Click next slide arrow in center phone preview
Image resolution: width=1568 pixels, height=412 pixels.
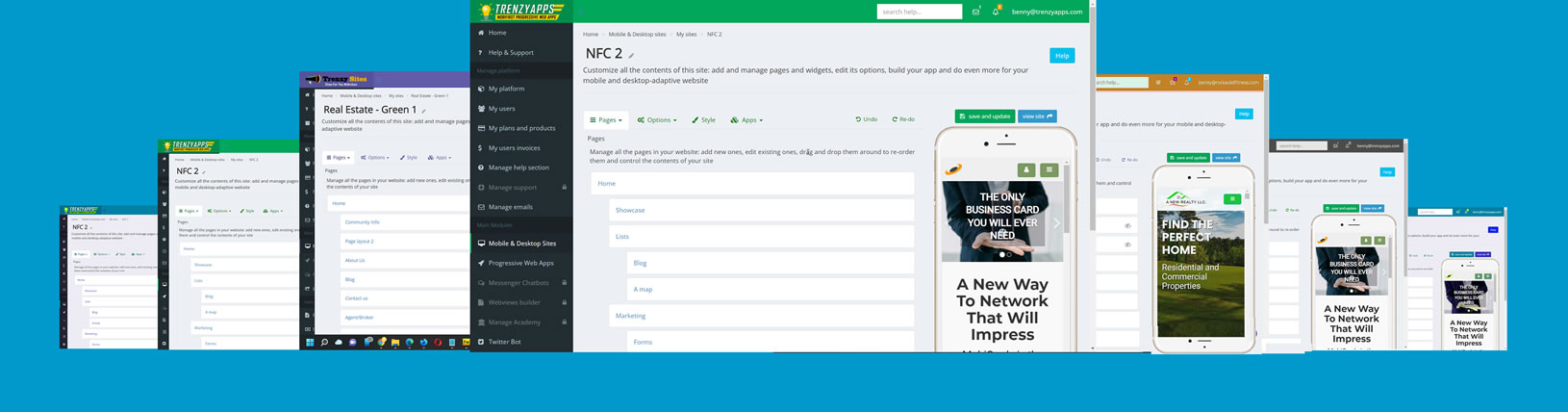tap(1055, 222)
